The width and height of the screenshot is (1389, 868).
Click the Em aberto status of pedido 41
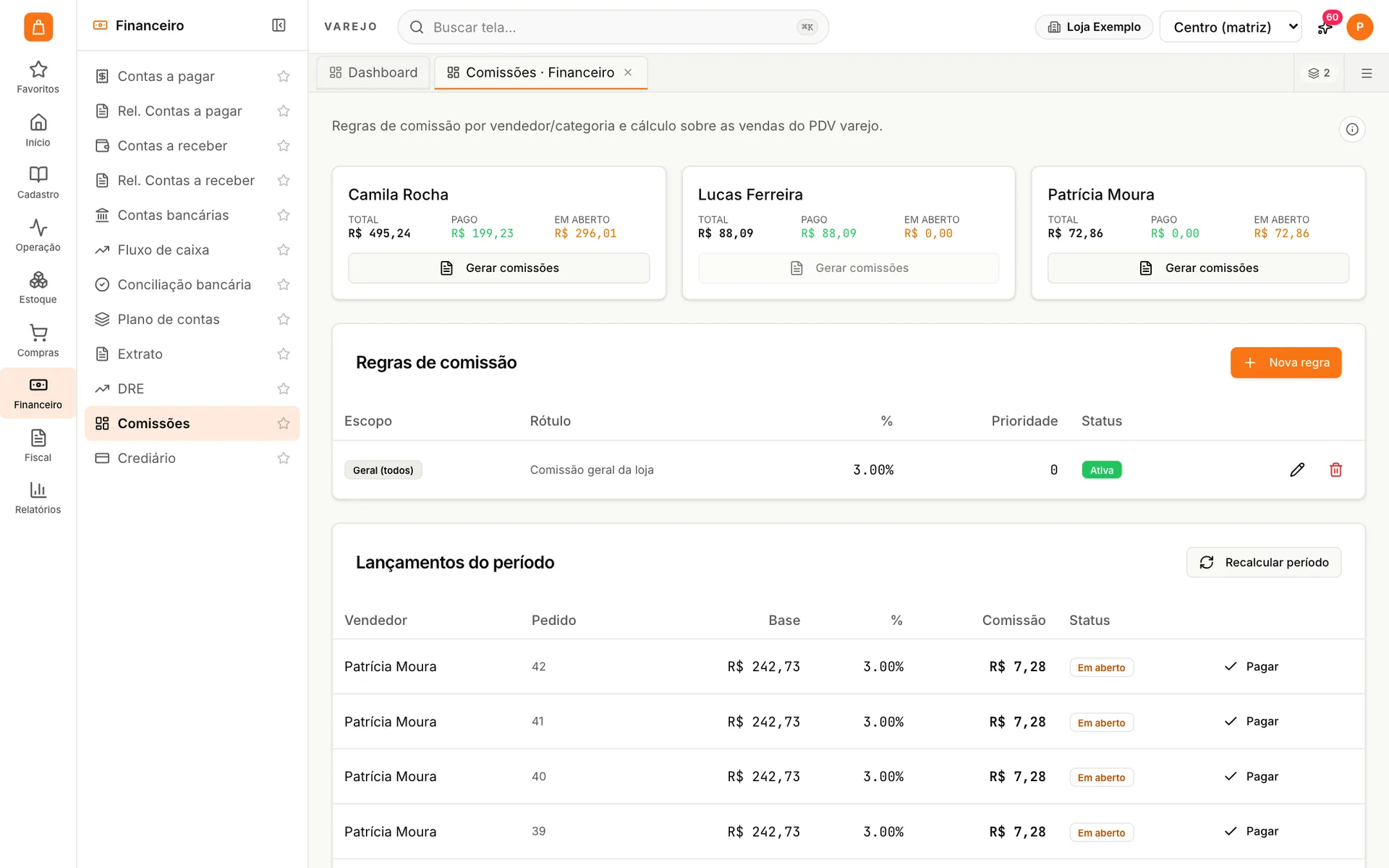point(1101,723)
